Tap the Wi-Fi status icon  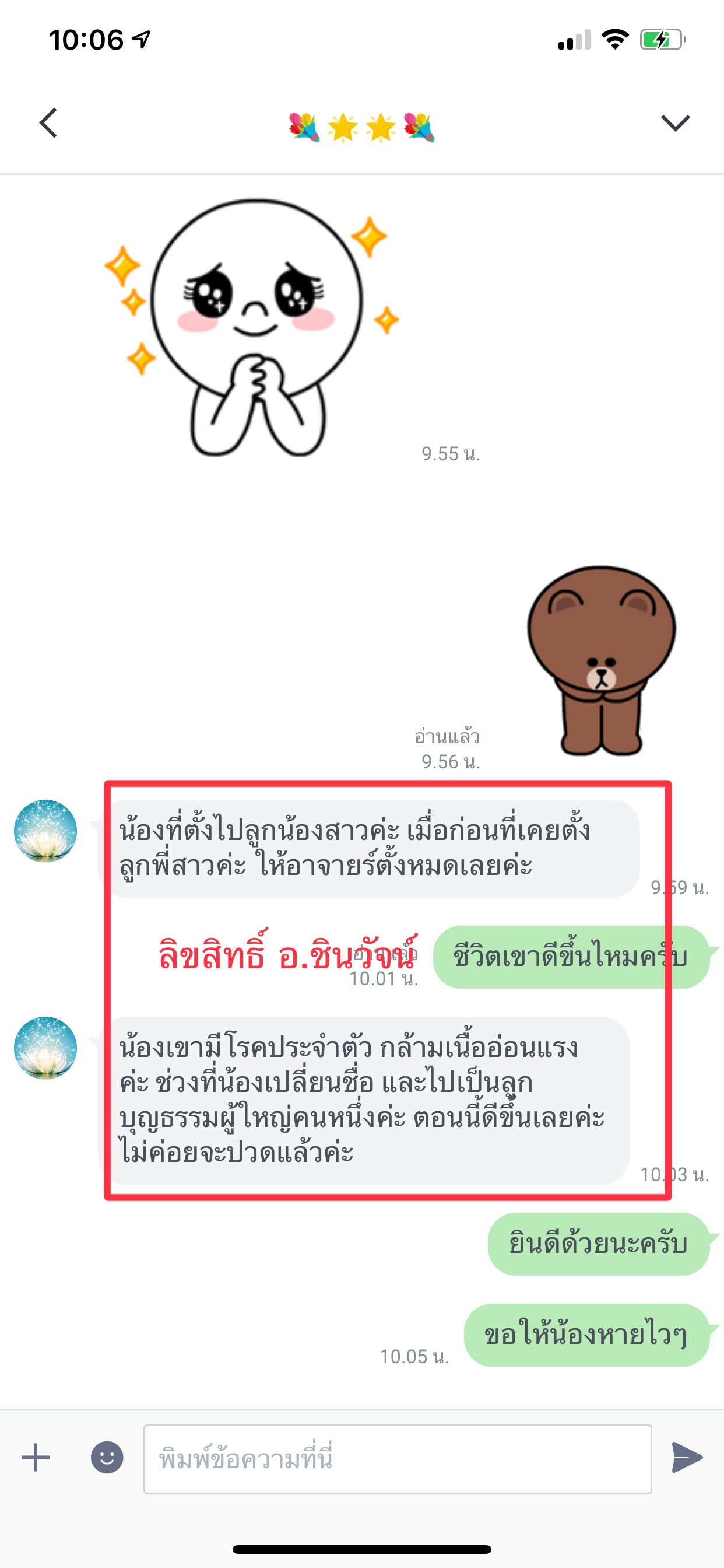(615, 40)
